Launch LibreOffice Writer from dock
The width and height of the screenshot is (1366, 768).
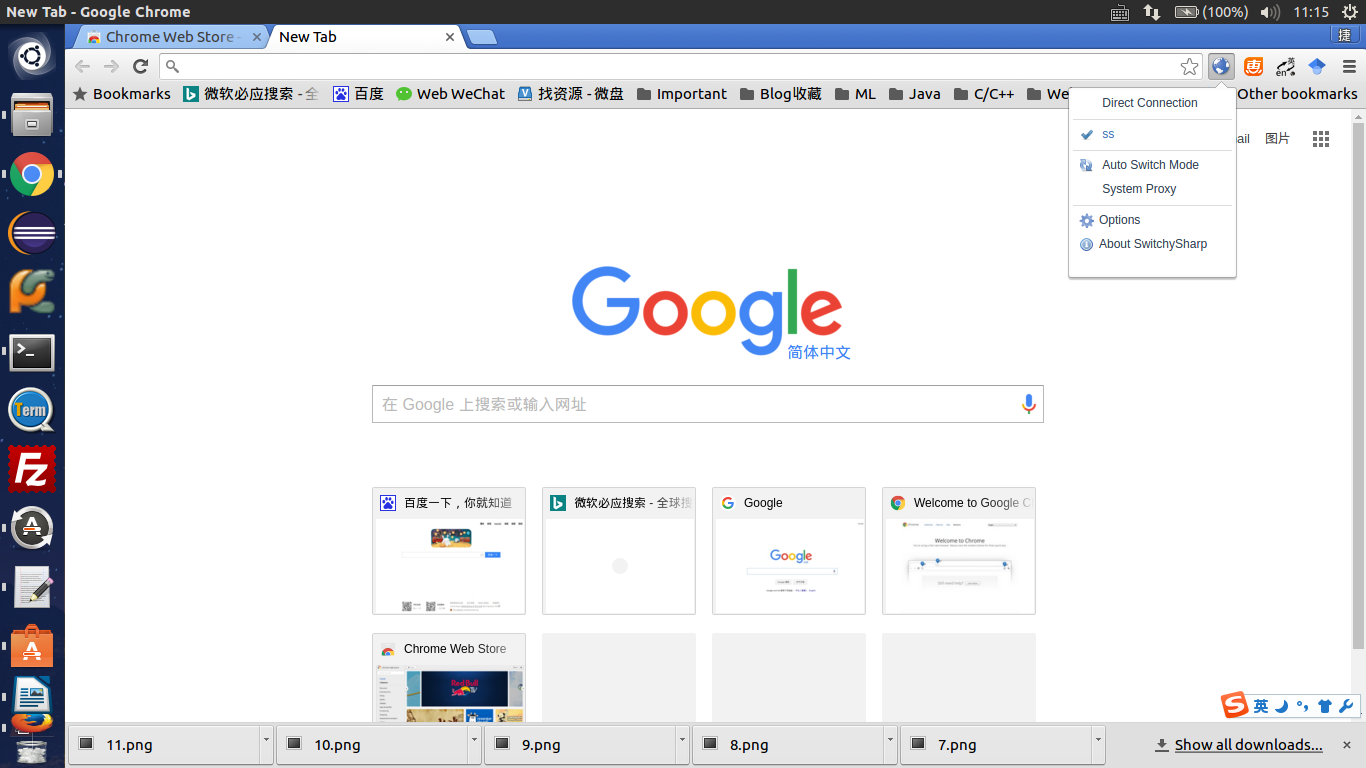pos(32,695)
